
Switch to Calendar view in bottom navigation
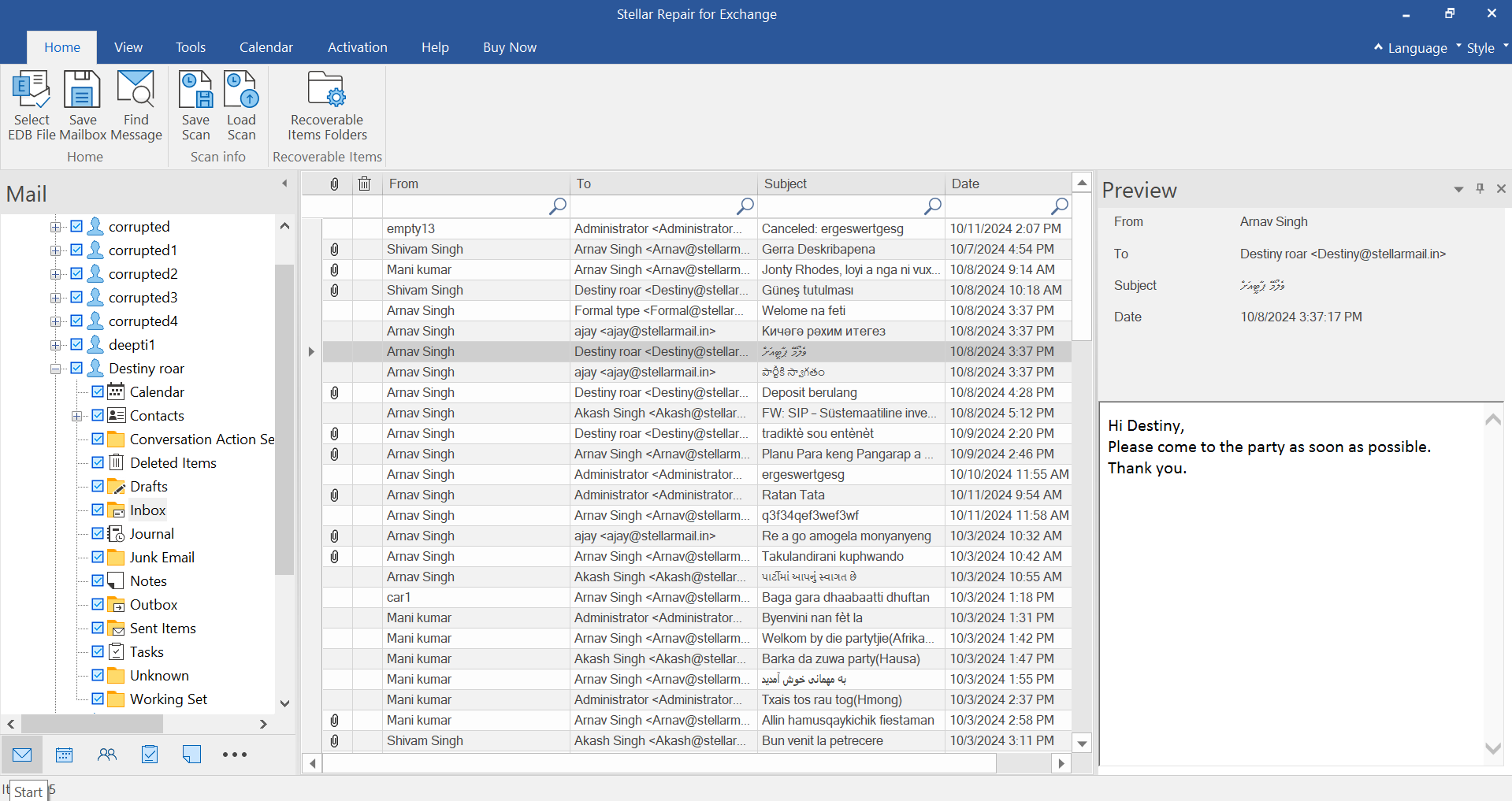click(65, 755)
